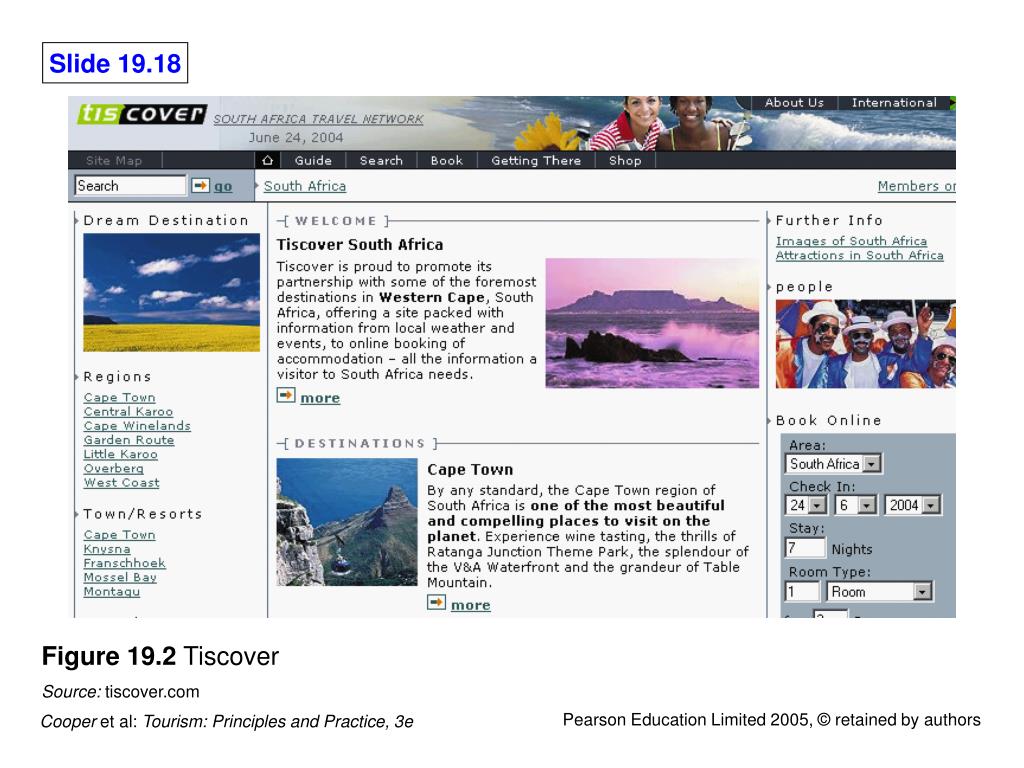This screenshot has height=768, width=1024.
Task: Click the arrow icon beside Cape Town more
Action: click(436, 603)
